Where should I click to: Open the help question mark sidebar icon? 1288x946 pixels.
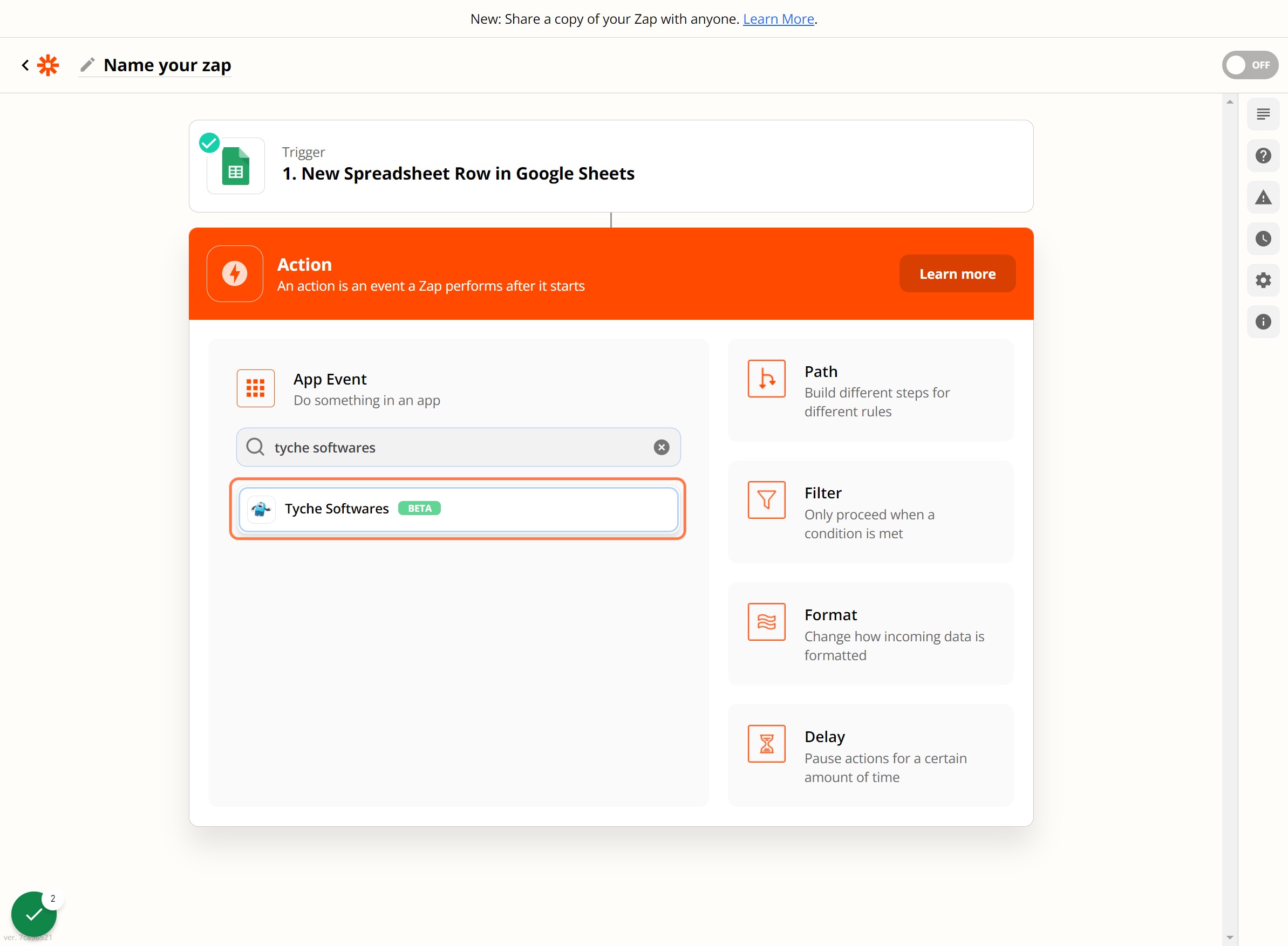click(x=1263, y=156)
